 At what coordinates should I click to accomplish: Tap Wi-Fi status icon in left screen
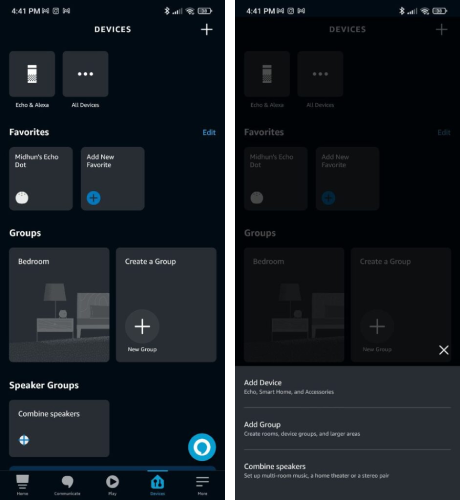(x=190, y=11)
